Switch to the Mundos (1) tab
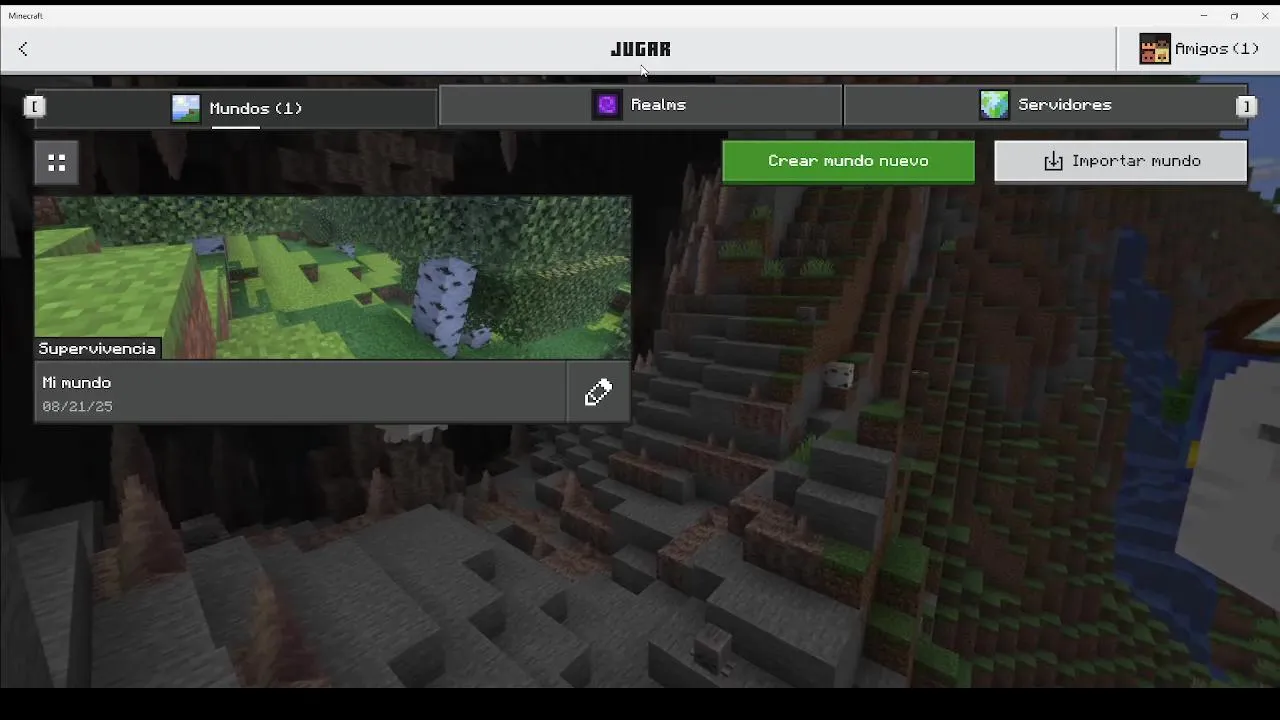This screenshot has height=720, width=1280. pos(236,108)
